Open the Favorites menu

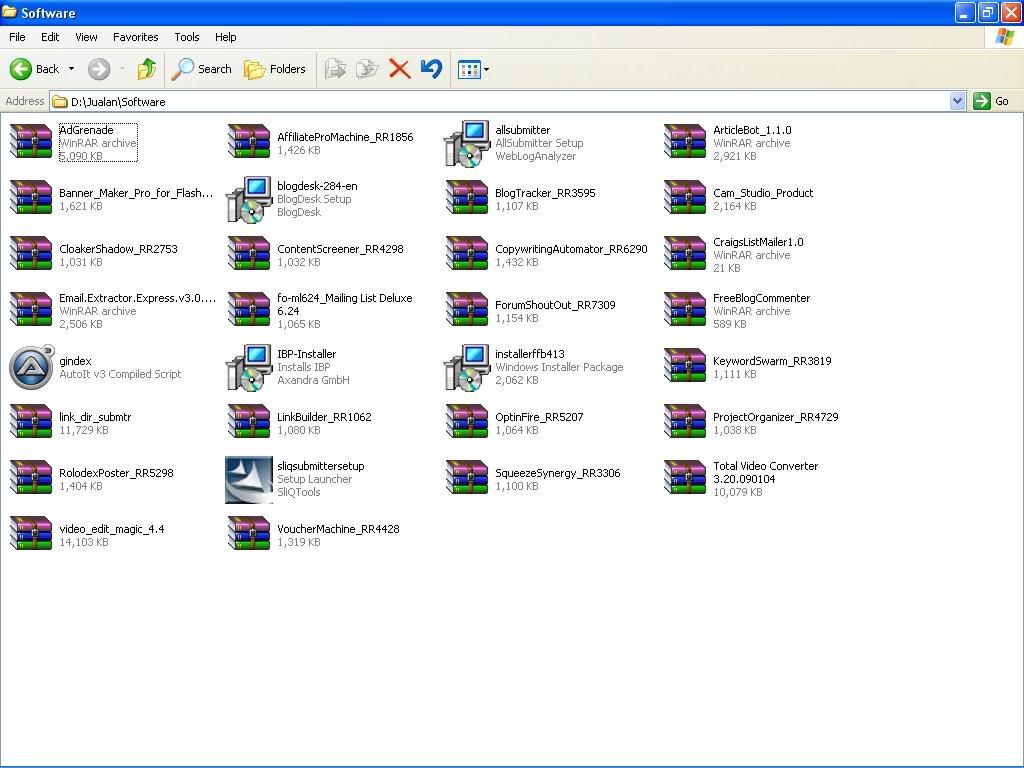click(x=136, y=37)
